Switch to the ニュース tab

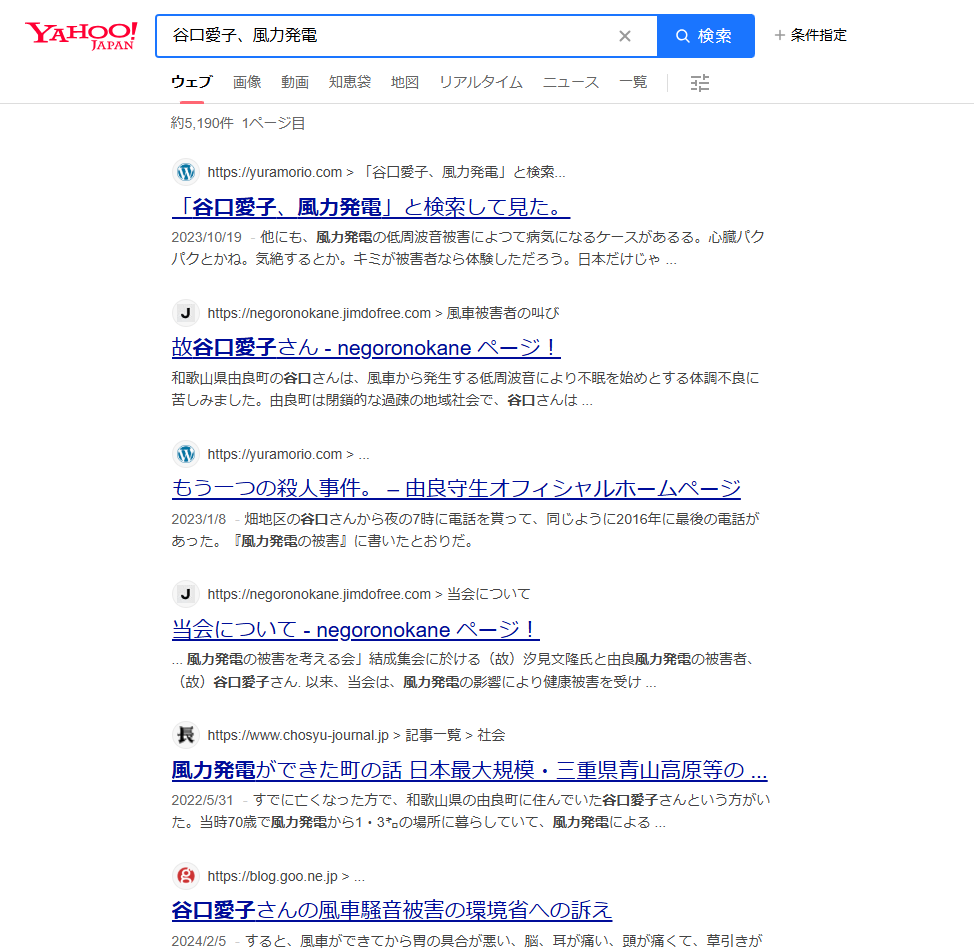[x=571, y=82]
